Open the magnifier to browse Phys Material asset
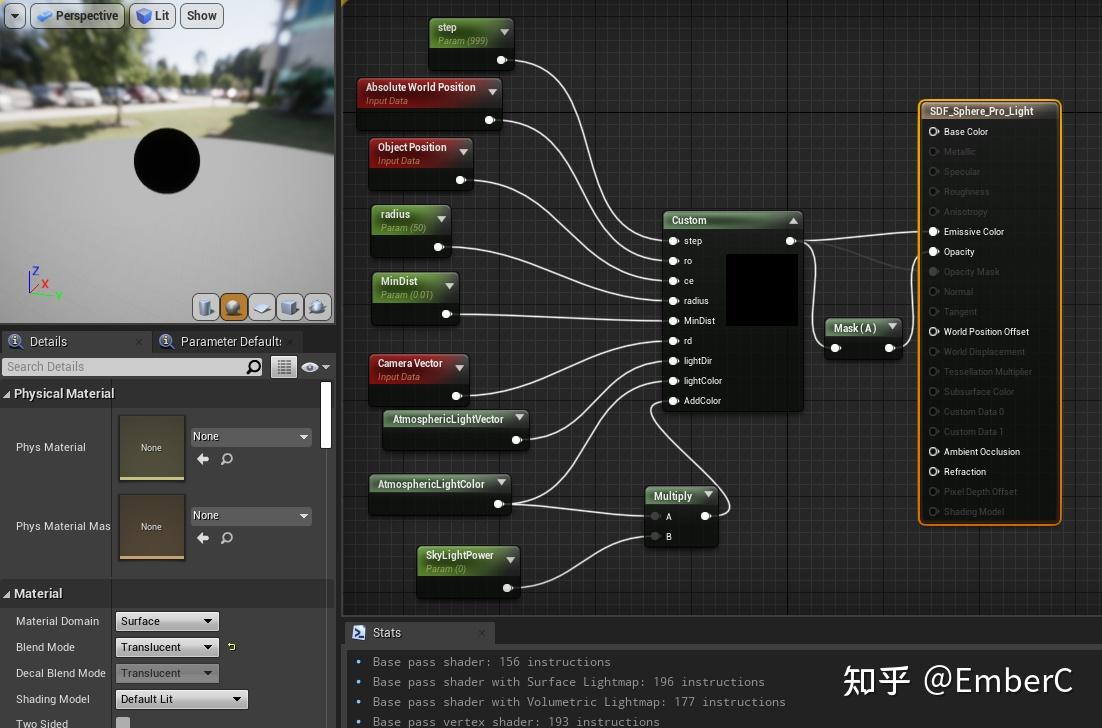 pos(225,458)
